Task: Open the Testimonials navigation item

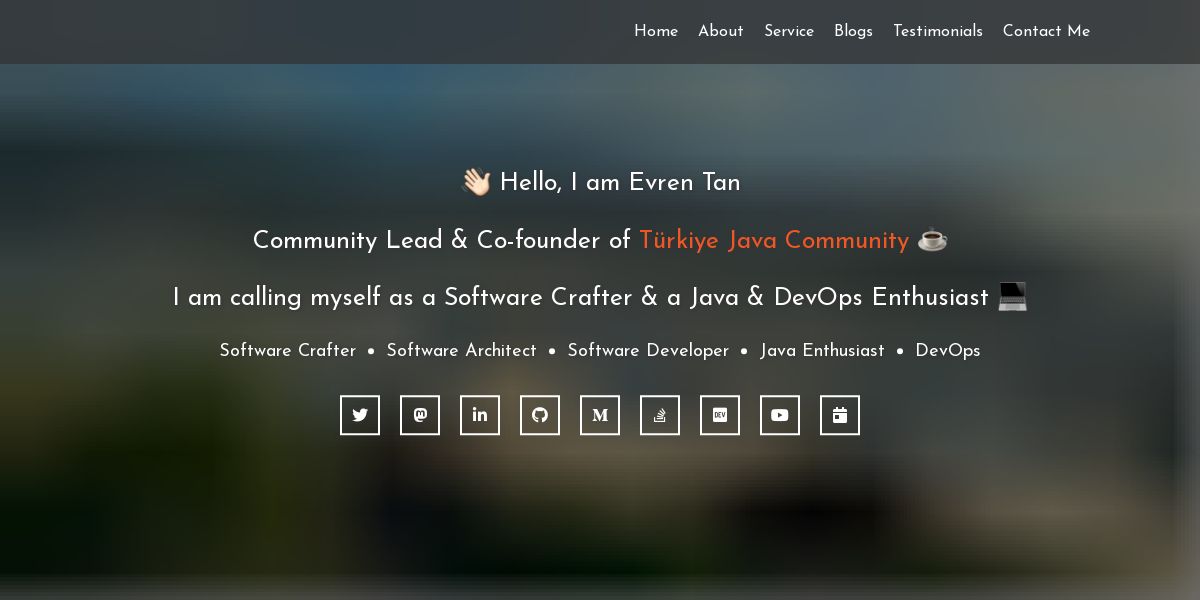Action: coord(938,31)
